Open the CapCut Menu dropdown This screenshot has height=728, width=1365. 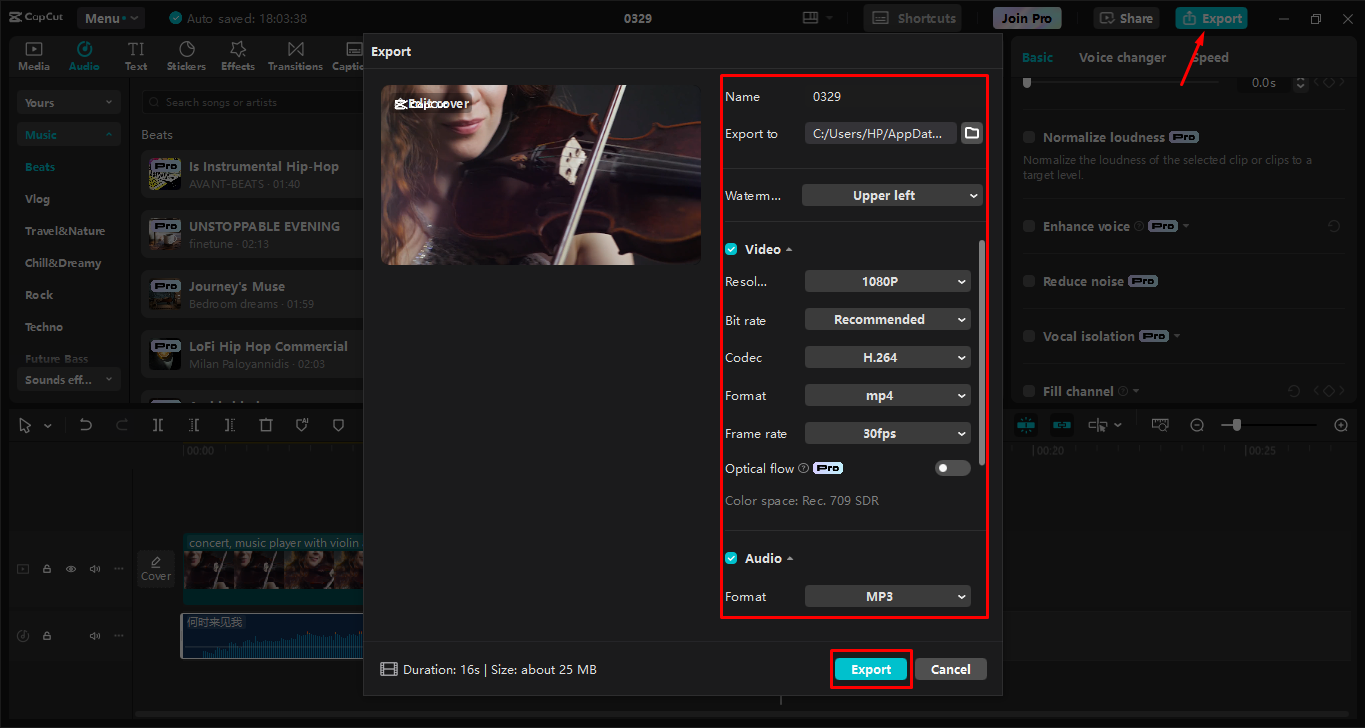(110, 18)
